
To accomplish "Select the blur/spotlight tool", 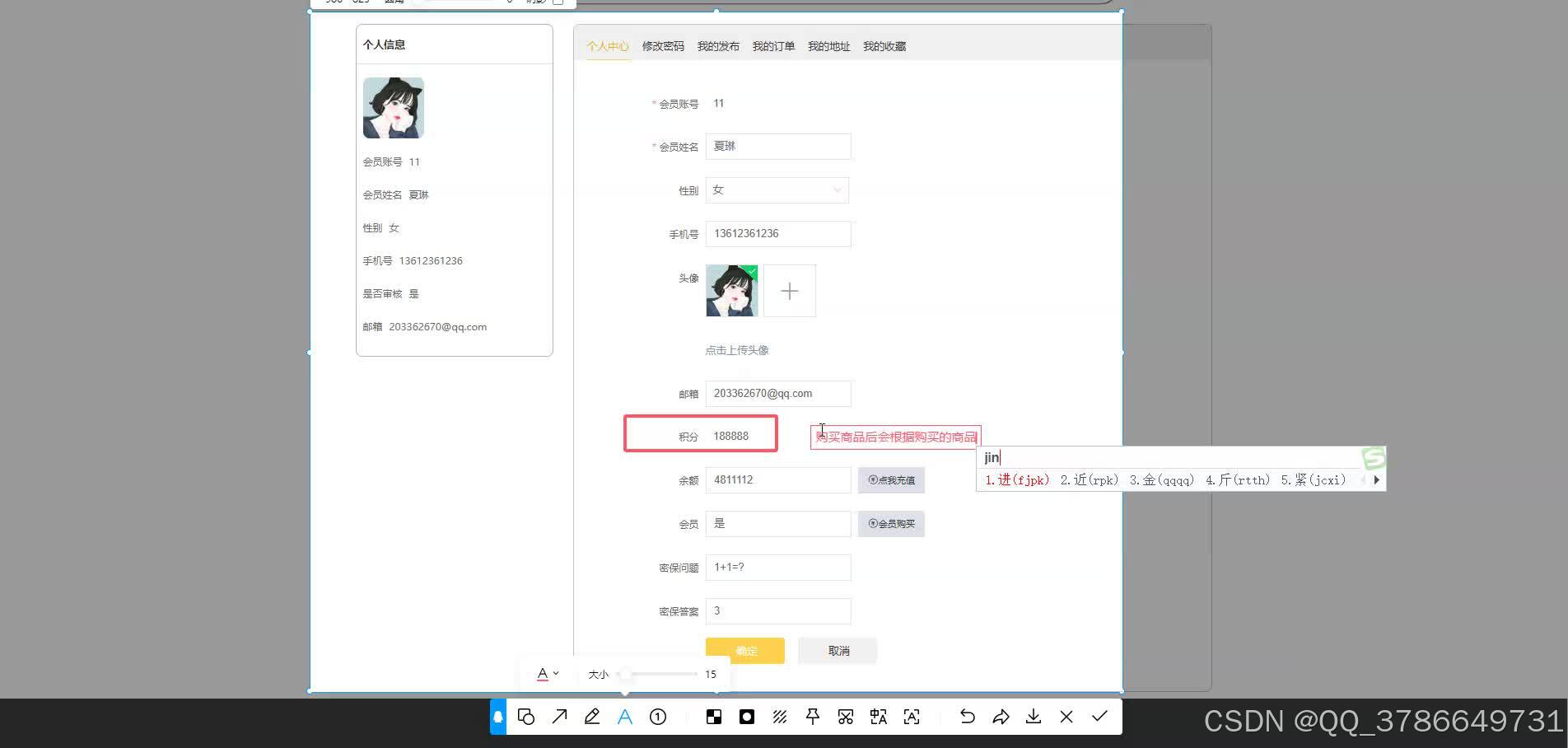I will coord(746,717).
